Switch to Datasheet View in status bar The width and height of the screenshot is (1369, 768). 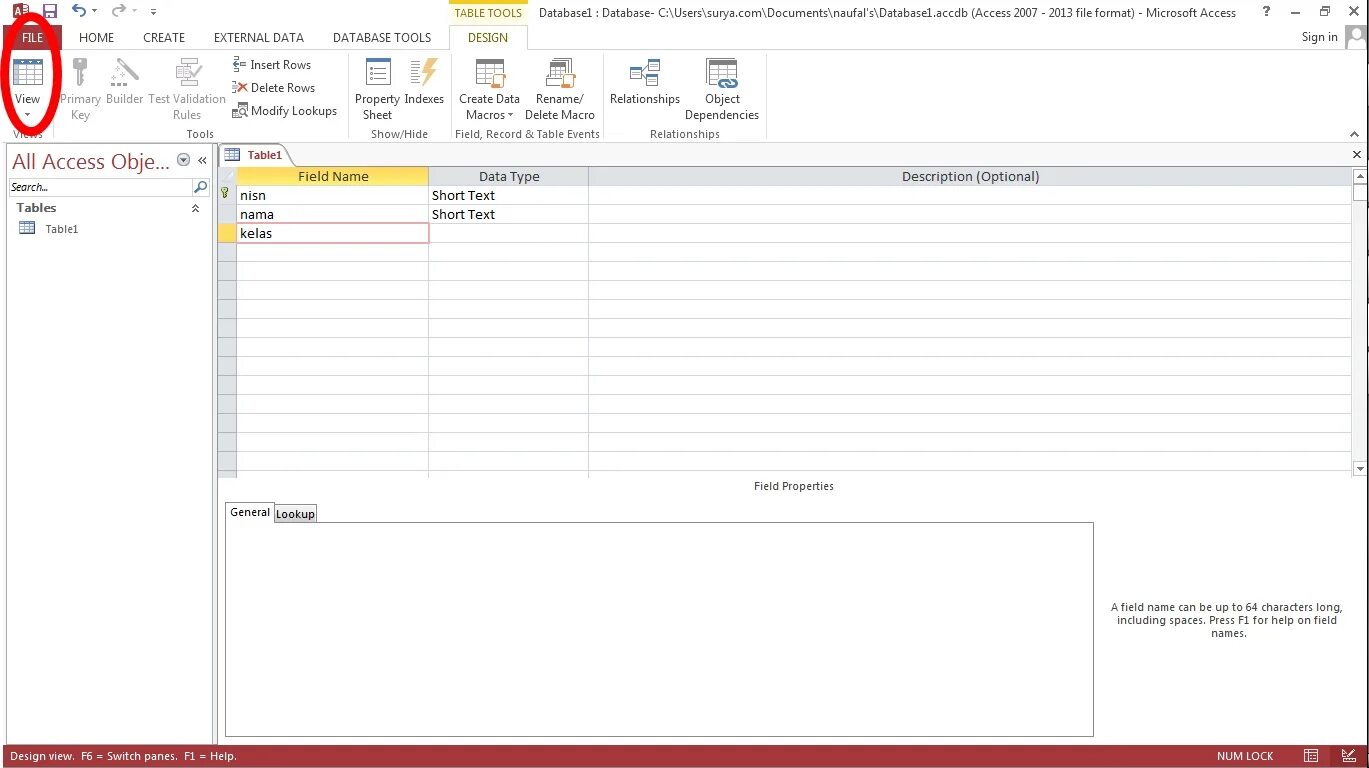coord(1311,756)
